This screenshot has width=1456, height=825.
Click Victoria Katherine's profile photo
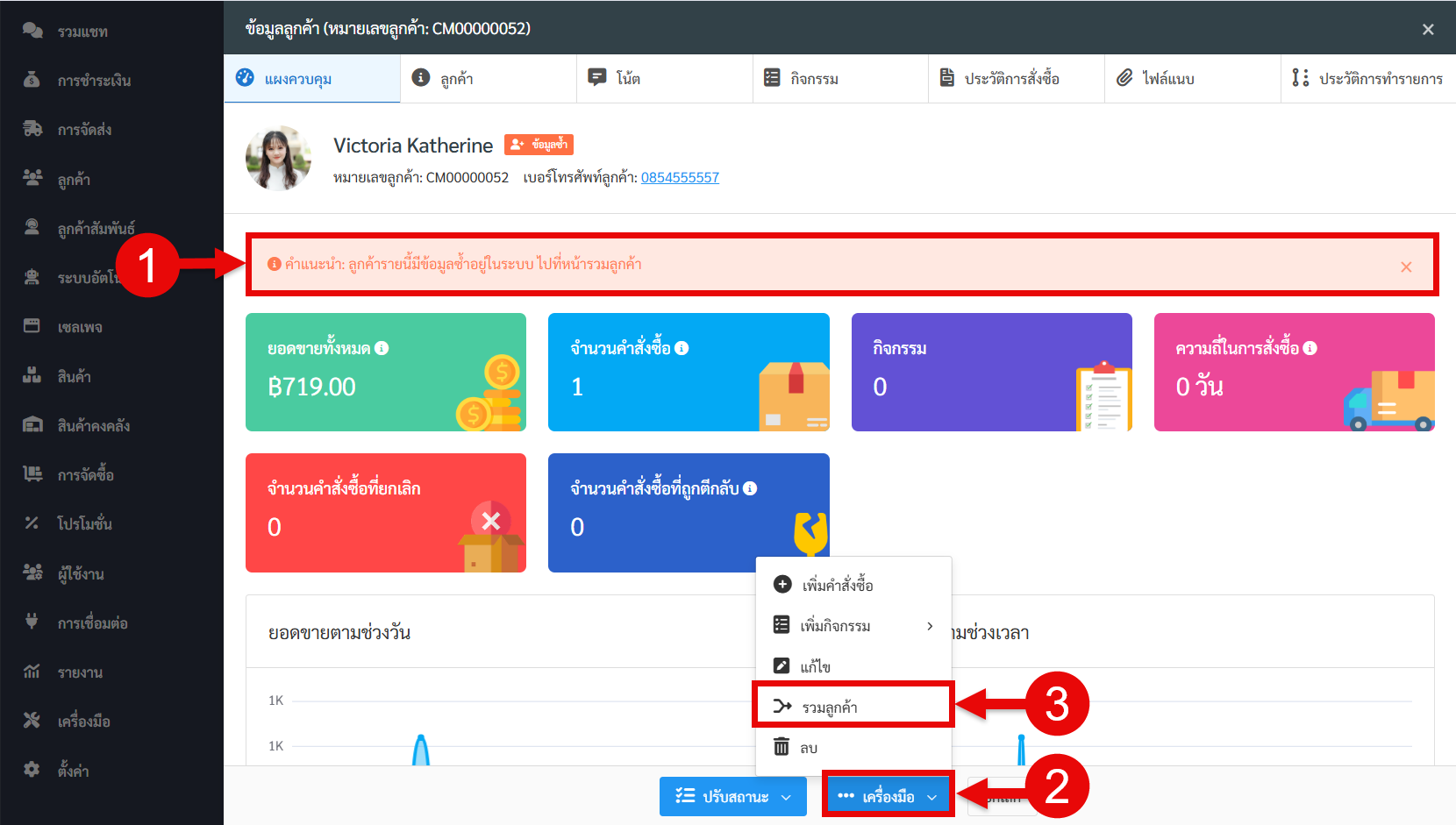[278, 159]
